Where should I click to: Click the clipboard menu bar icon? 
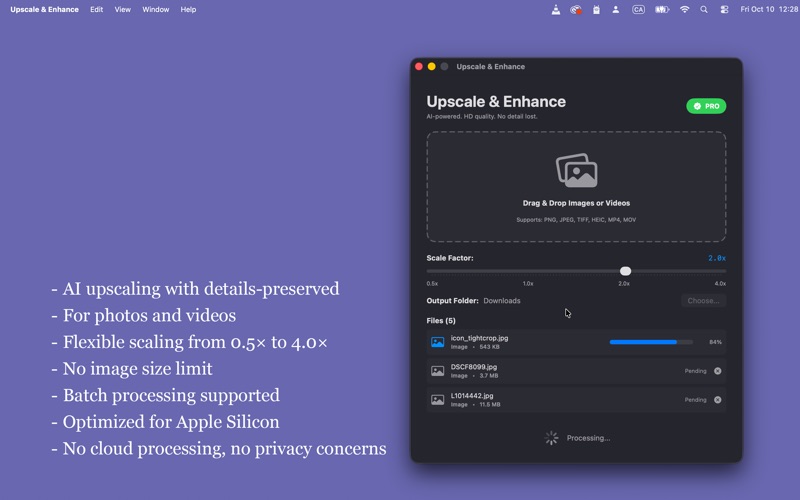pyautogui.click(x=596, y=9)
